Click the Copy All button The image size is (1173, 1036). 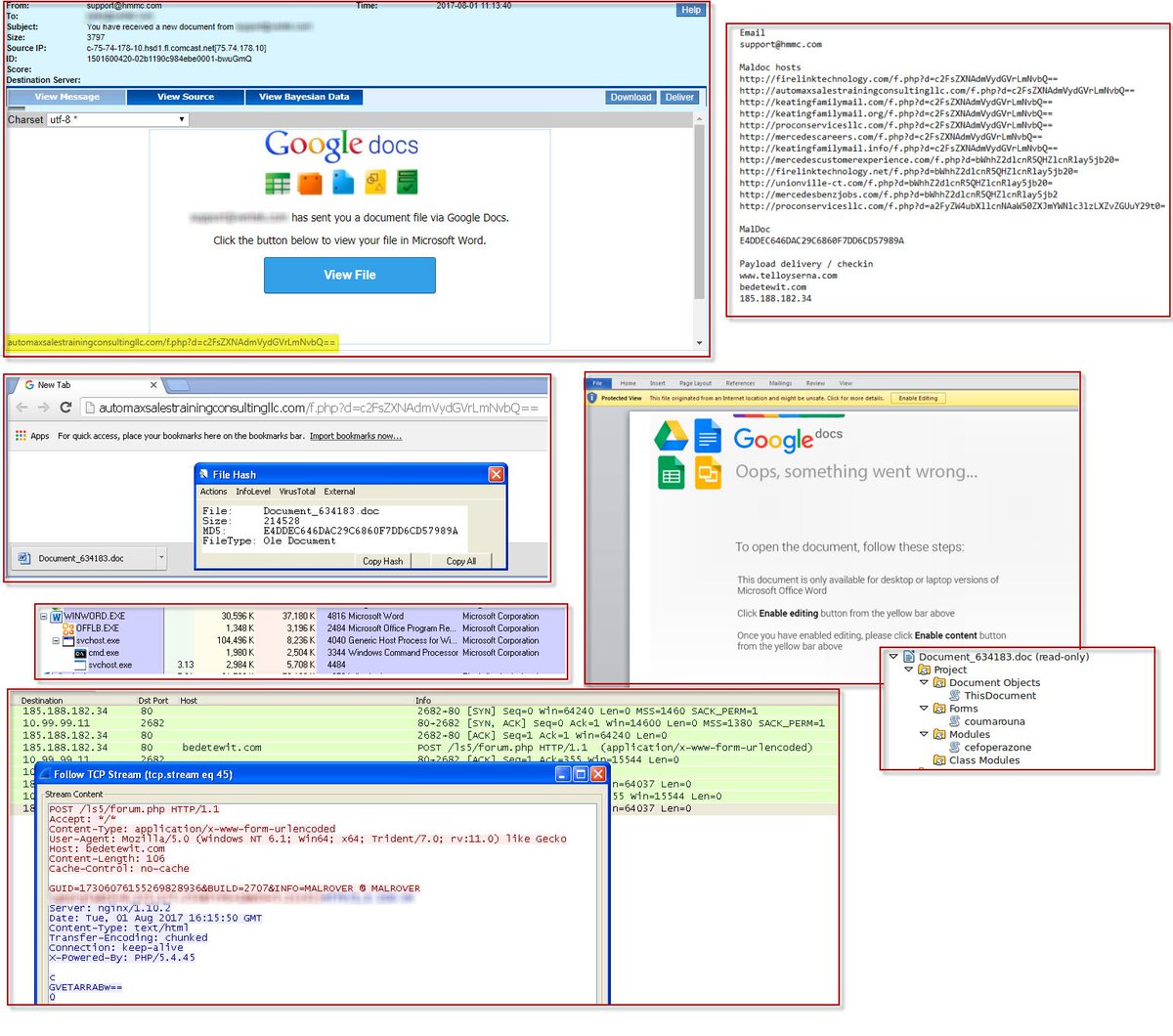click(x=461, y=561)
